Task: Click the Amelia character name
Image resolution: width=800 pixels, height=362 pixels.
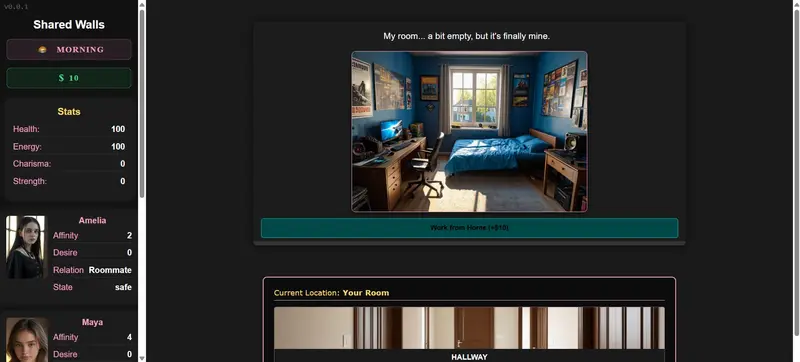Action: click(92, 220)
